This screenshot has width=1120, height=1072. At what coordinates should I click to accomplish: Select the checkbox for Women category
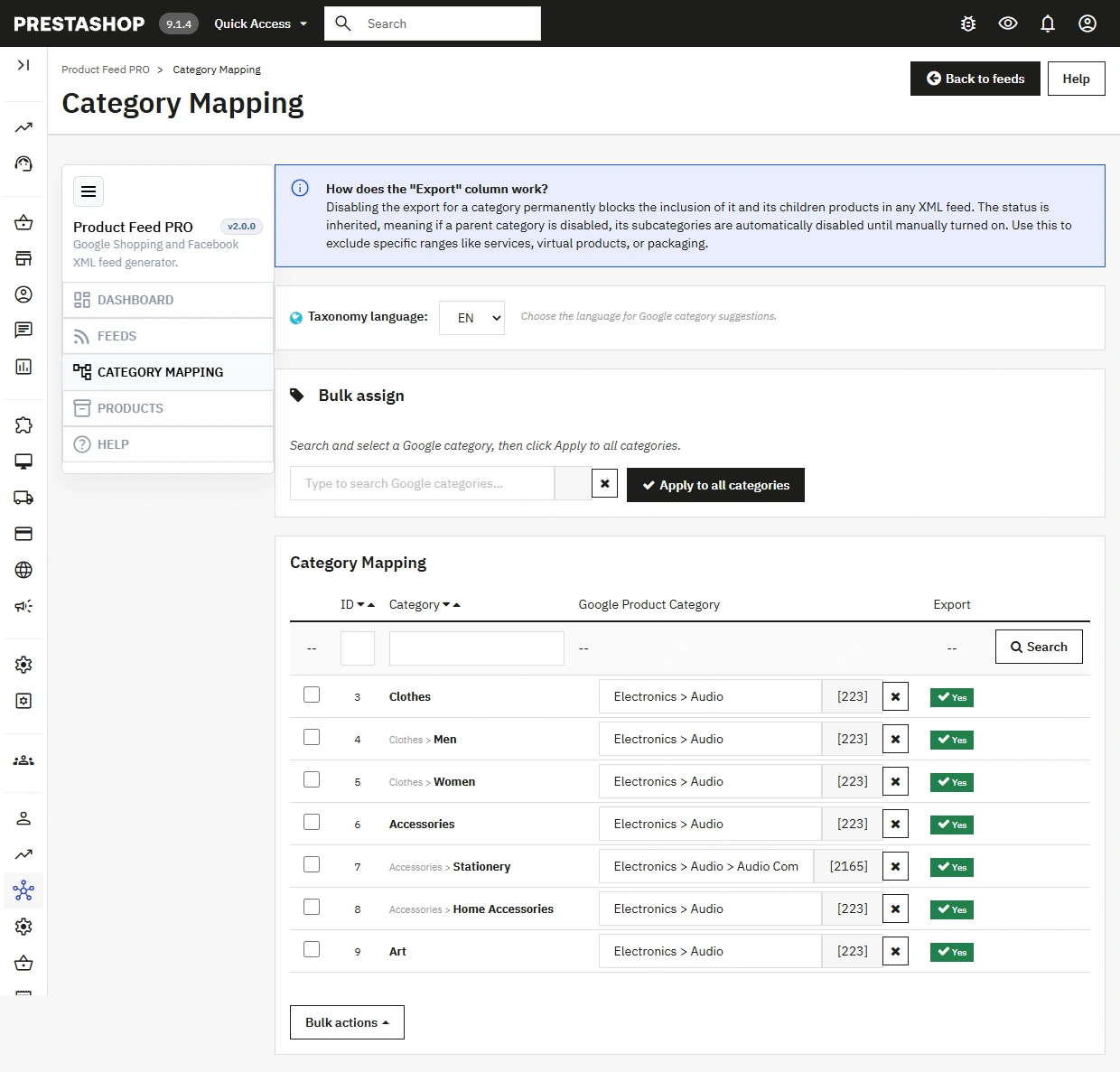312,779
